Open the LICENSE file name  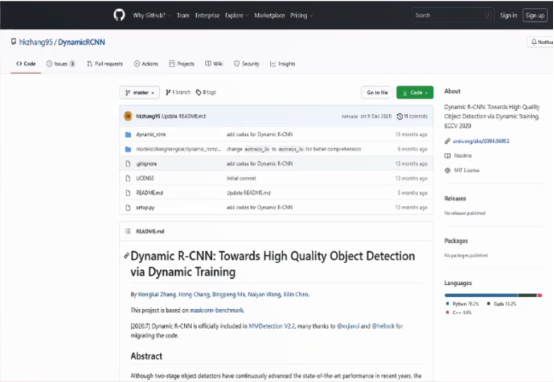145,178
